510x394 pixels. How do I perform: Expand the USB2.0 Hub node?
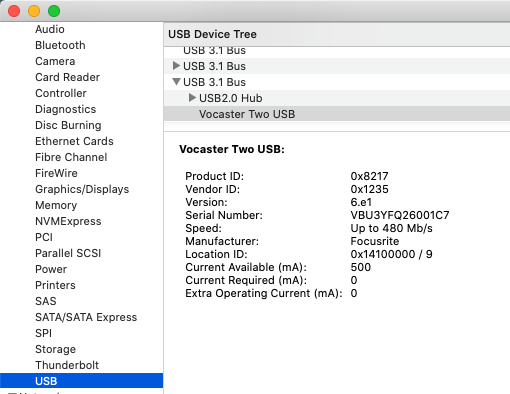192,98
